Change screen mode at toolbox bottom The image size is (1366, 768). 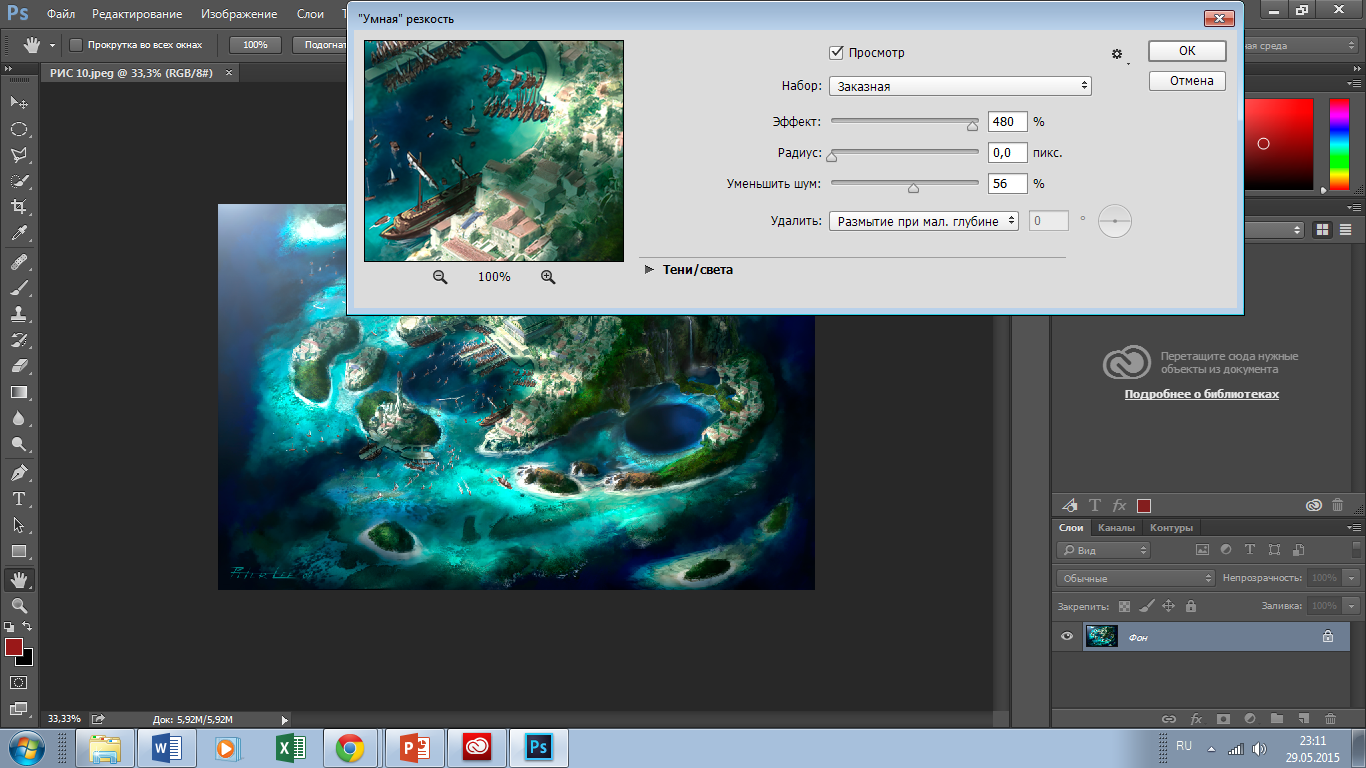pyautogui.click(x=19, y=708)
